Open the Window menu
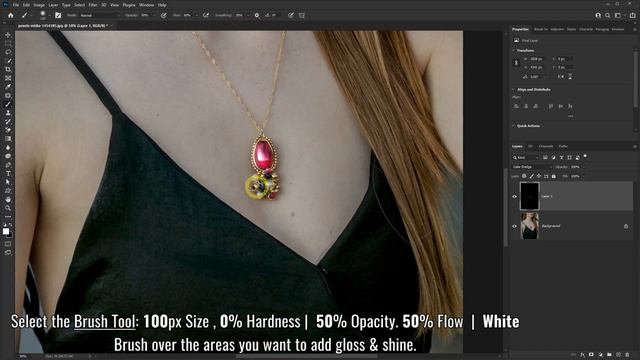This screenshot has width=640, height=360. (147, 5)
